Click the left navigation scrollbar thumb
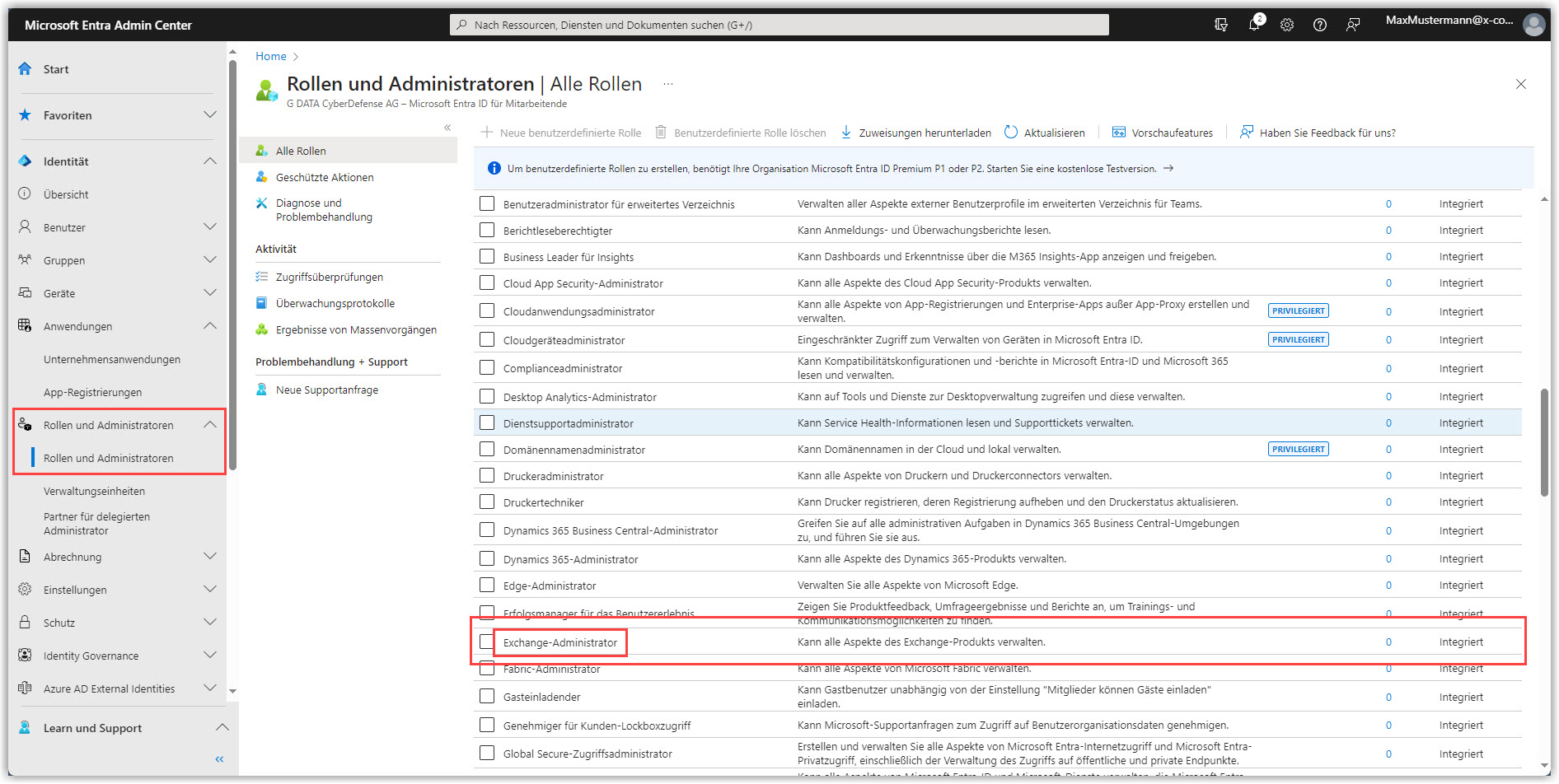The width and height of the screenshot is (1559, 784). click(232, 264)
